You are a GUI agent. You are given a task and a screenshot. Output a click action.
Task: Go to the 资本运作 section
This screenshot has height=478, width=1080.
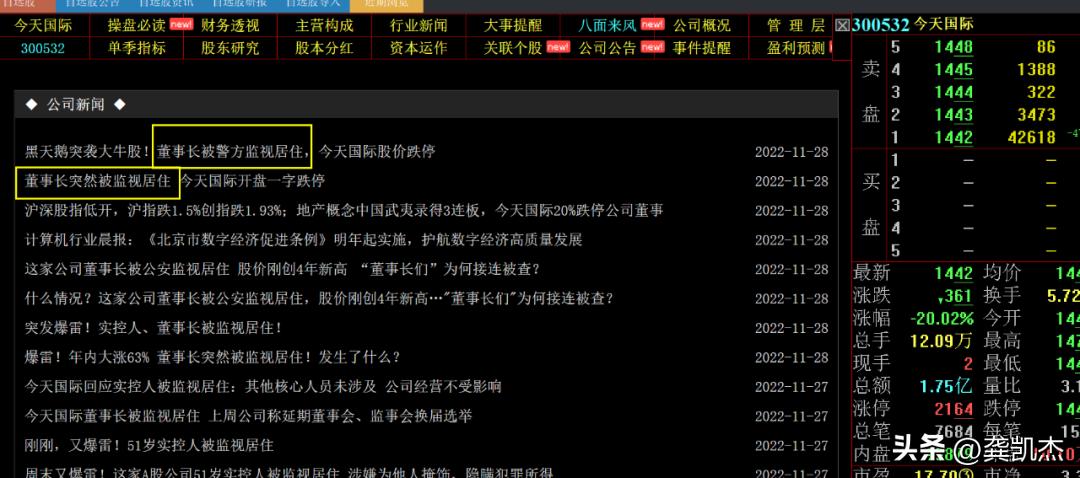point(418,48)
